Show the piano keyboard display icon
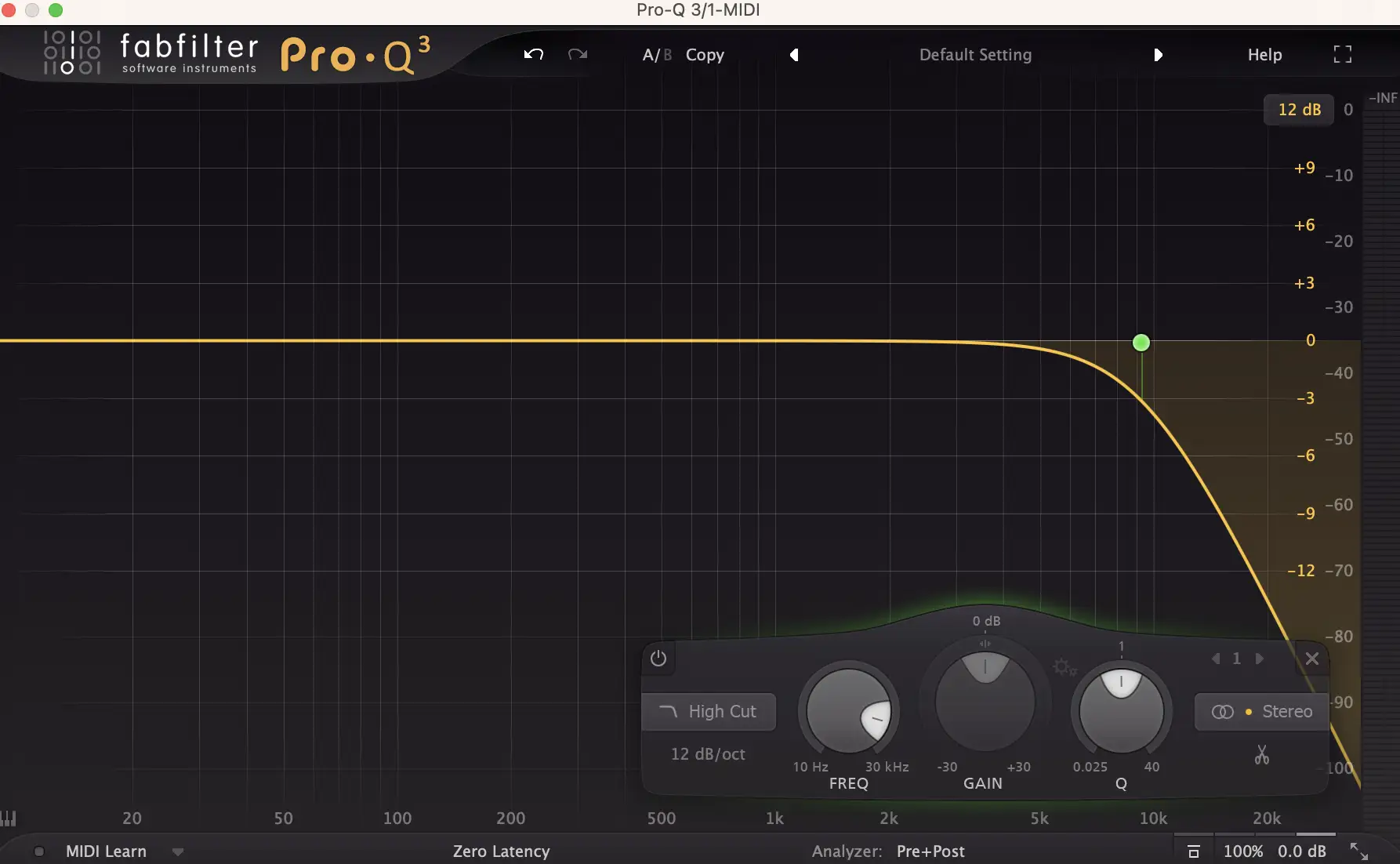1400x864 pixels. click(9, 818)
